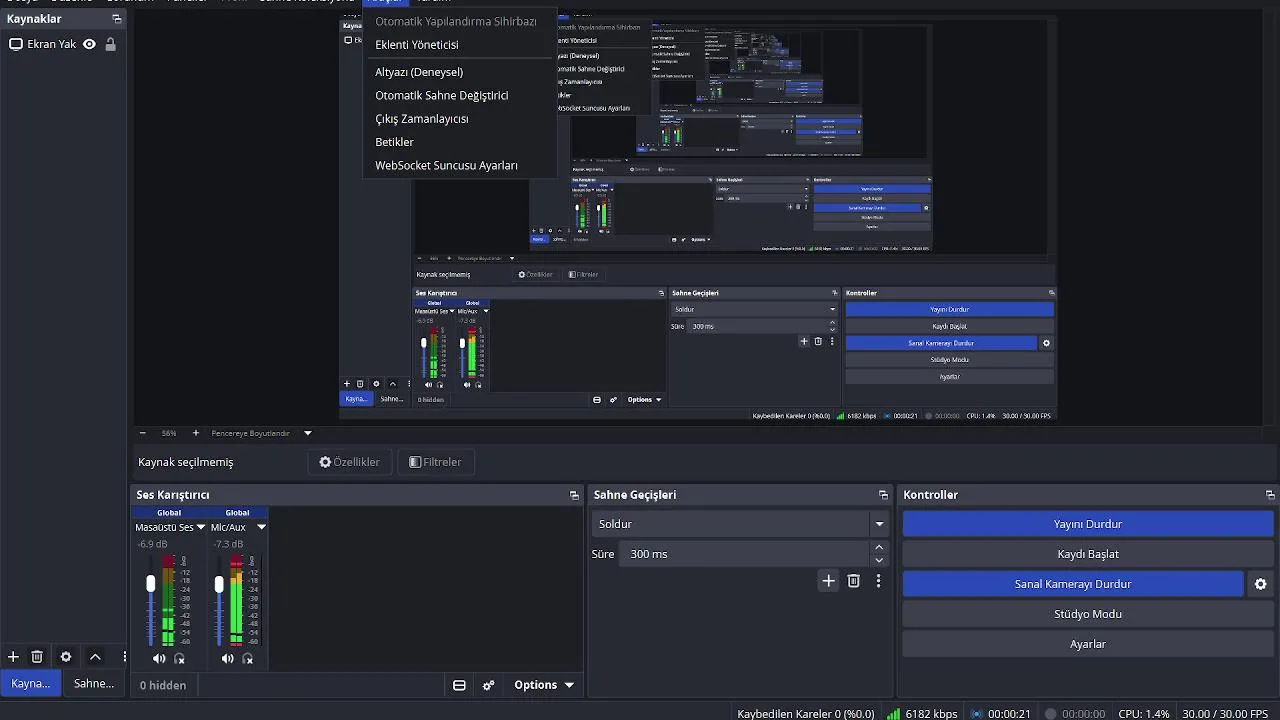Open Otomatik Sahne Değiştirici
The image size is (1280, 720).
(442, 95)
